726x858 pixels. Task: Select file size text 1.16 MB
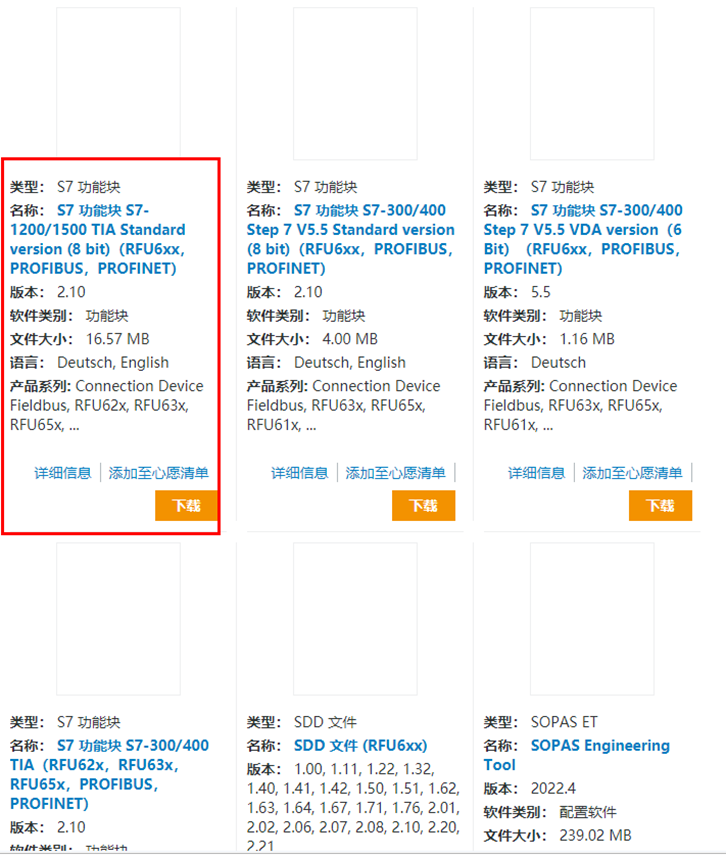point(587,339)
